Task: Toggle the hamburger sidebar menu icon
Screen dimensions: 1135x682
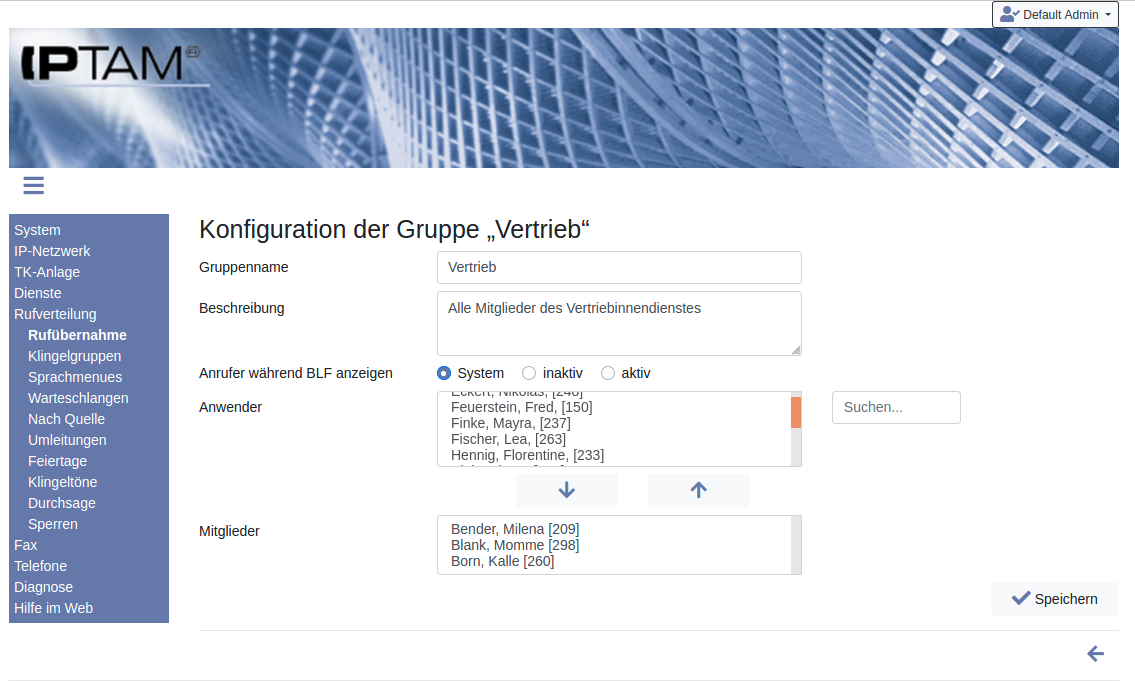Action: 33,185
